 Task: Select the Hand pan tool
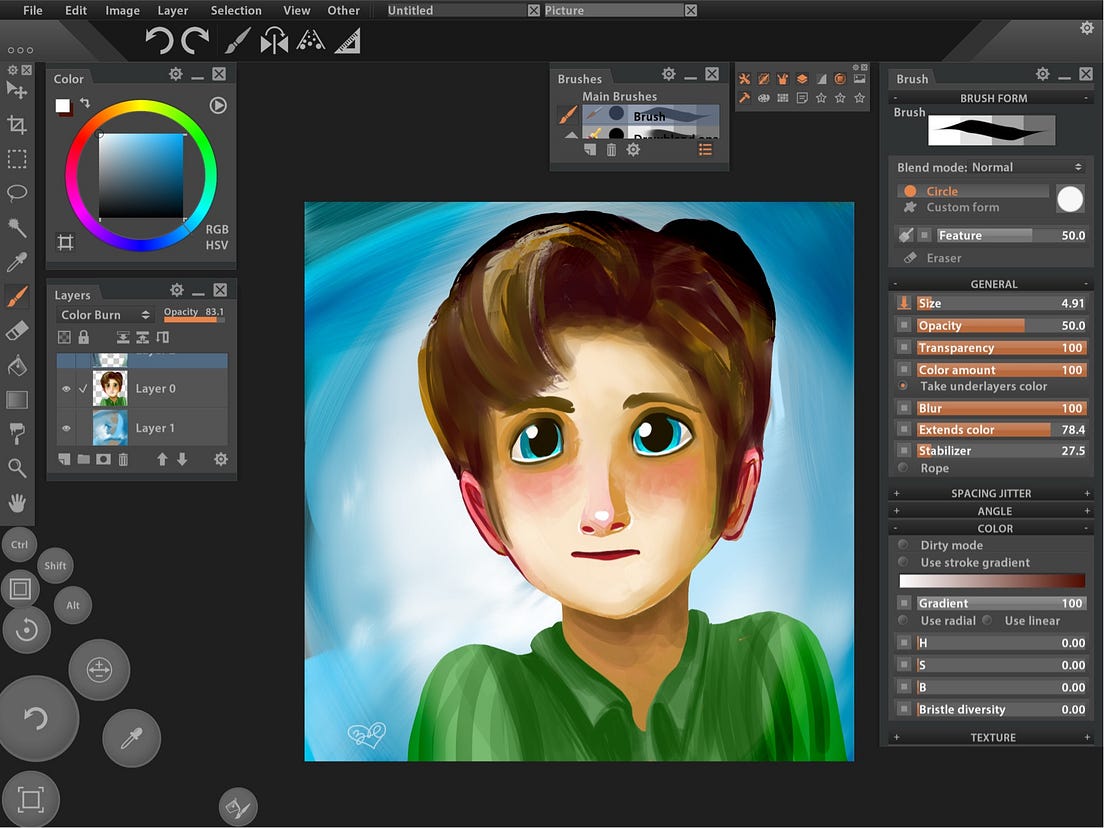(x=17, y=503)
